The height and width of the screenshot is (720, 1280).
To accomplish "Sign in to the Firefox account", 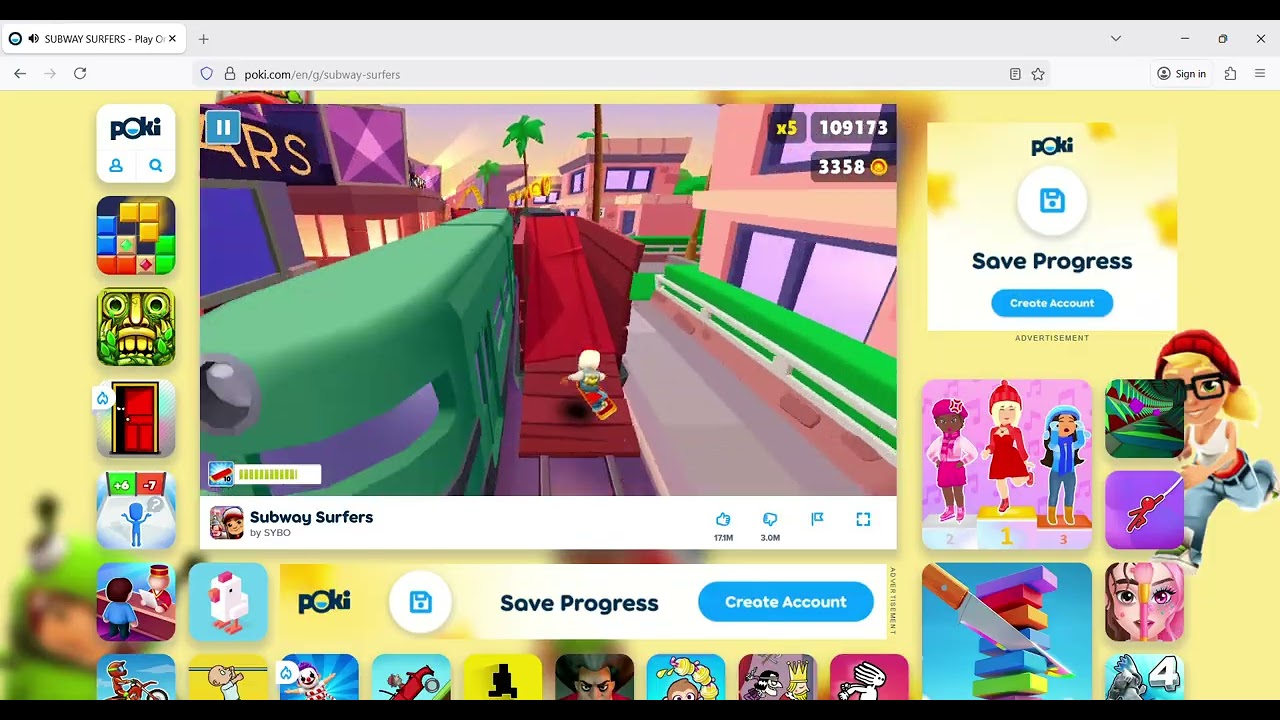I will 1181,74.
